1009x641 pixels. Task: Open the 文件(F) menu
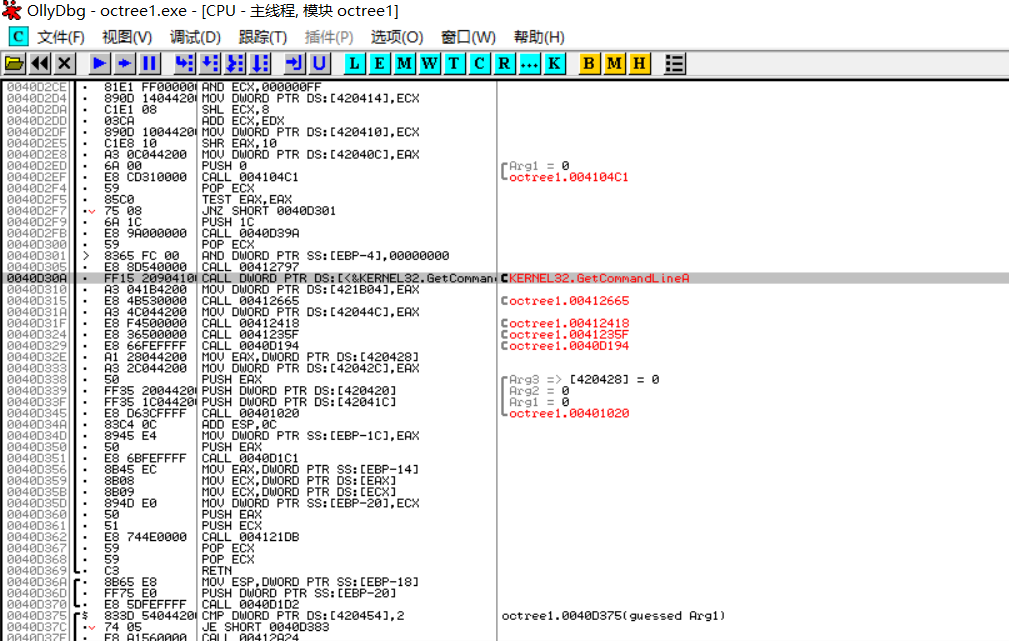[60, 37]
